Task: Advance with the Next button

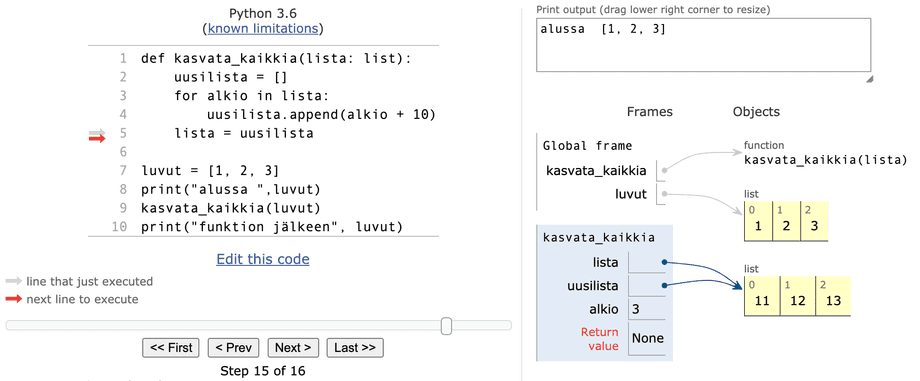Action: click(293, 348)
